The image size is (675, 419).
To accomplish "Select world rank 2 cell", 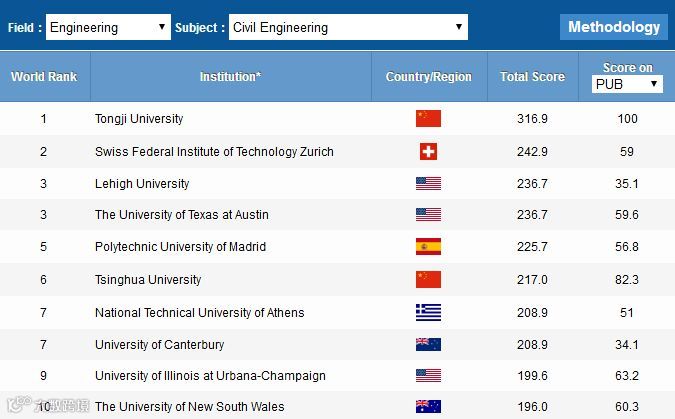I will tap(43, 152).
